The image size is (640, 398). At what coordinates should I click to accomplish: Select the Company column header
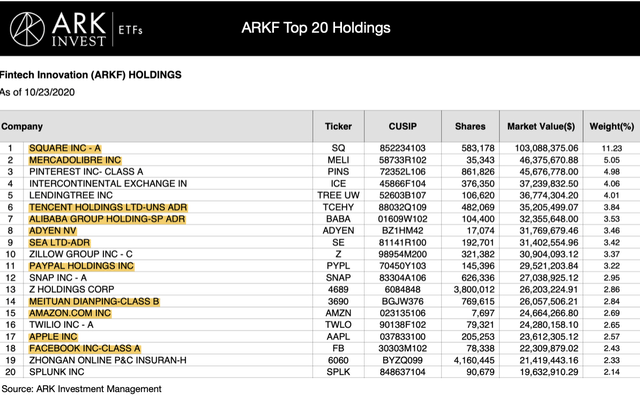22,127
